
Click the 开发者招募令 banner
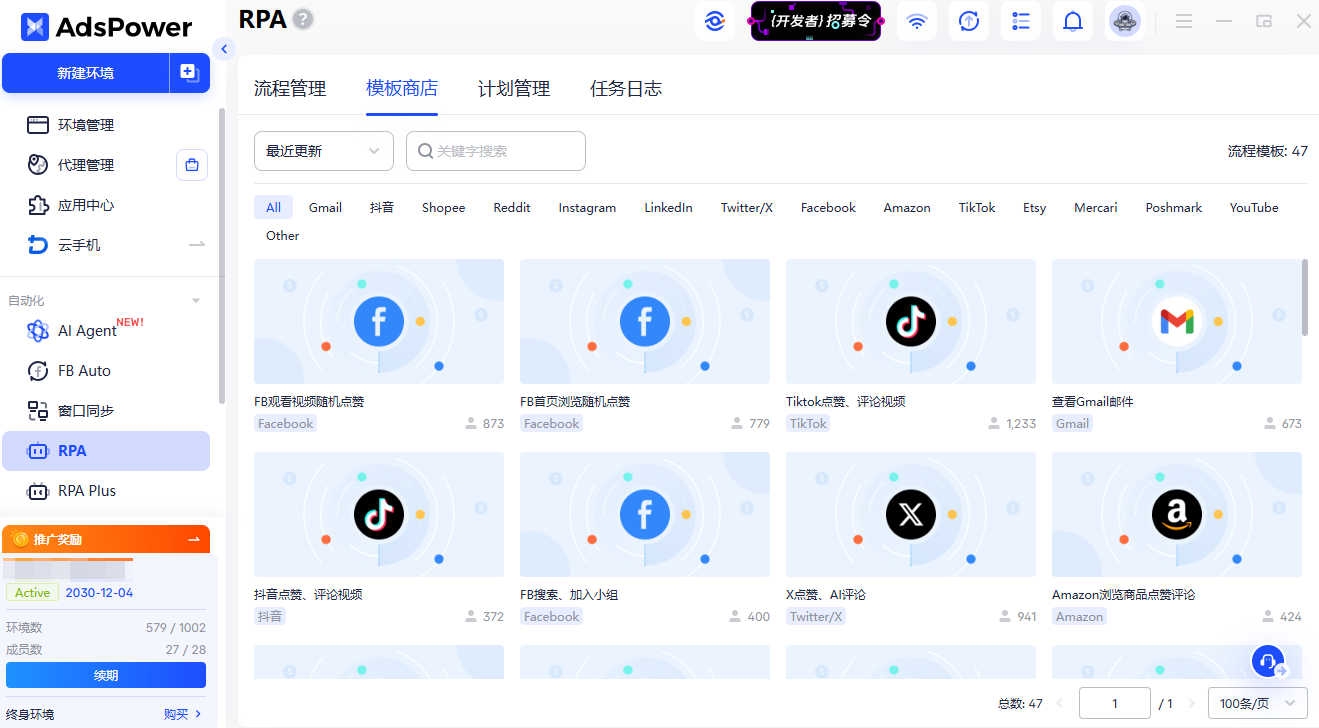point(816,21)
